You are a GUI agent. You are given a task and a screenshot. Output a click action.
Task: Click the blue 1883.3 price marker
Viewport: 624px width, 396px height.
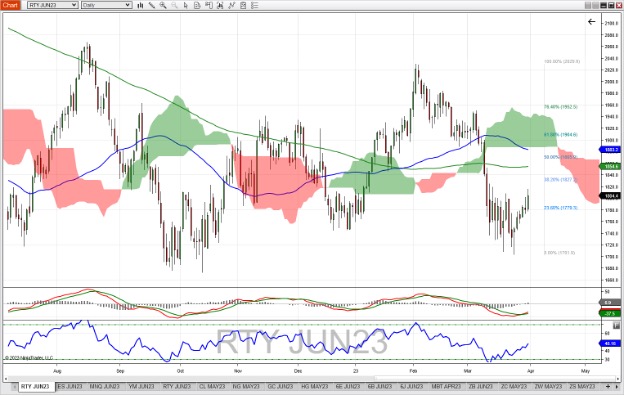(x=609, y=150)
